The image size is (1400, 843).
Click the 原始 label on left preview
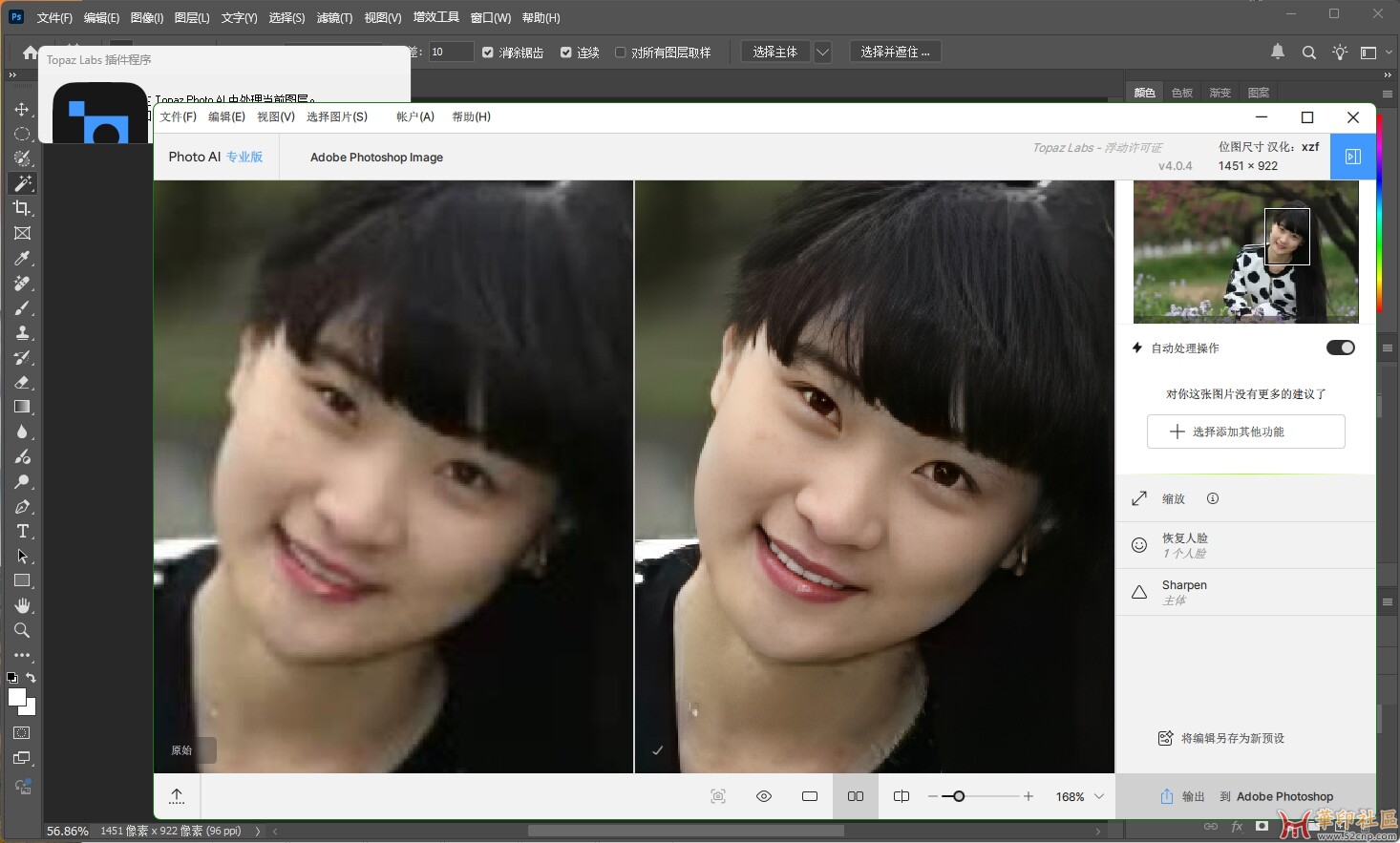182,750
